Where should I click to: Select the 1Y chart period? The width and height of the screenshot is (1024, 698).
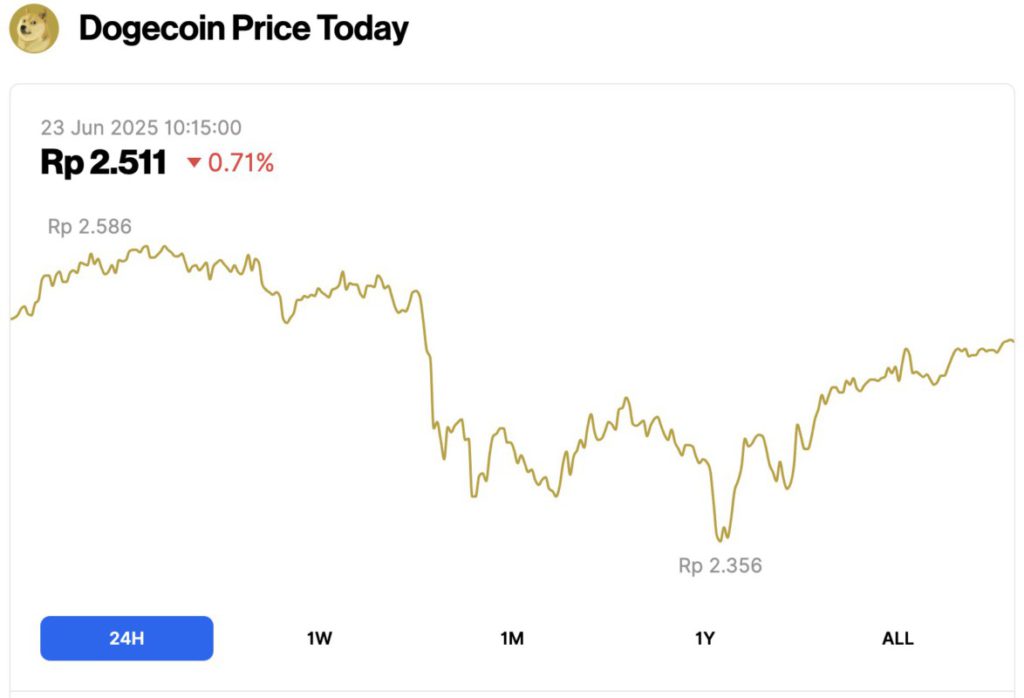click(x=705, y=637)
